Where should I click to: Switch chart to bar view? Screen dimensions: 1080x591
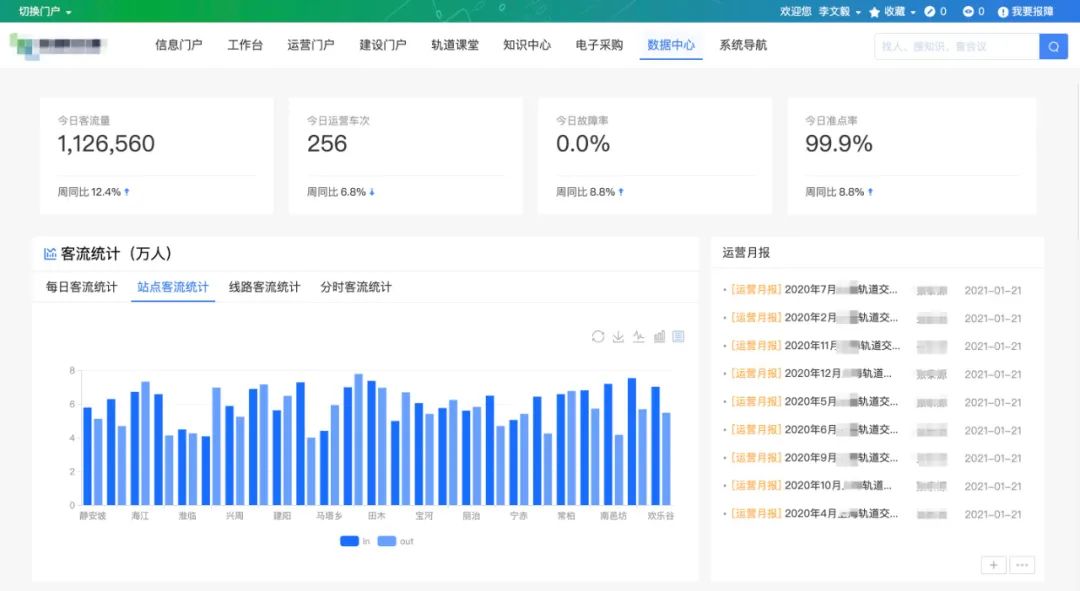click(x=659, y=336)
